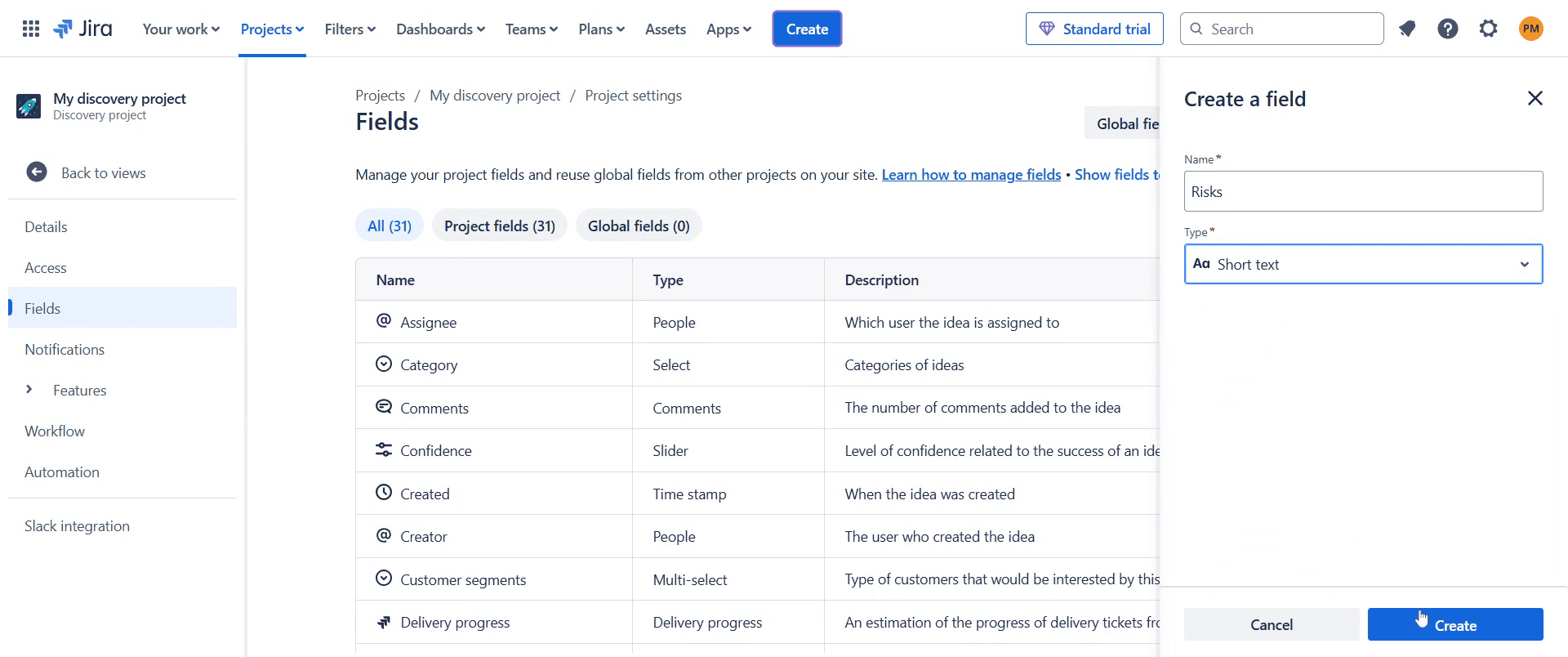Viewport: 1568px width, 657px height.
Task: Open the field Type dropdown
Action: 1362,264
